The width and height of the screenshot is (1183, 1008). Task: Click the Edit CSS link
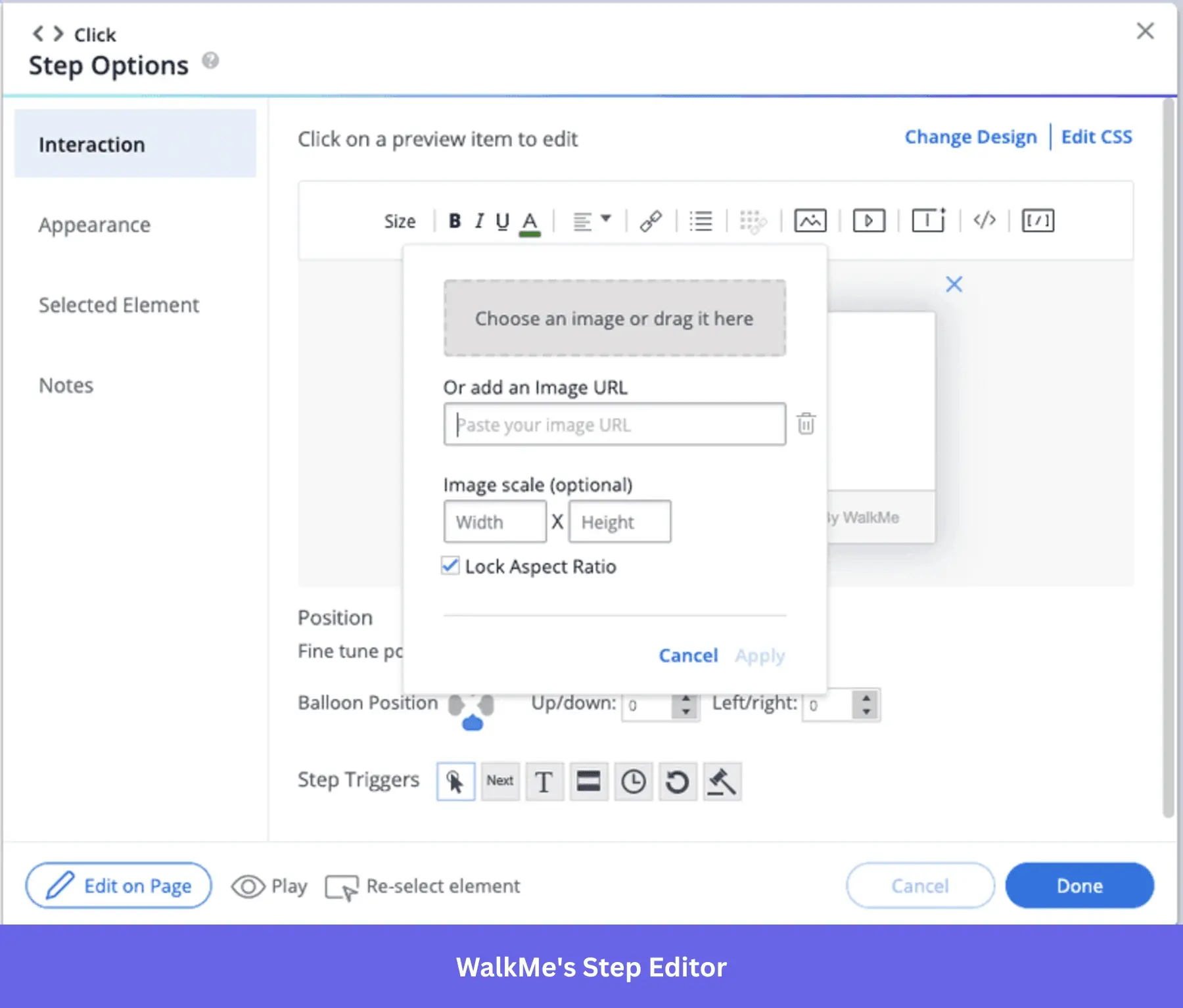pyautogui.click(x=1096, y=137)
